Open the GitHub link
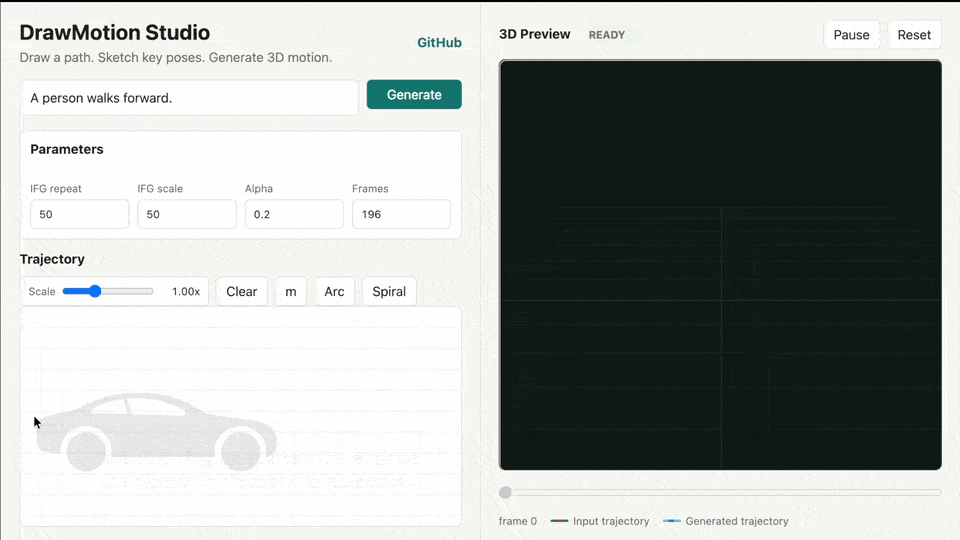This screenshot has width=960, height=540. (x=439, y=43)
